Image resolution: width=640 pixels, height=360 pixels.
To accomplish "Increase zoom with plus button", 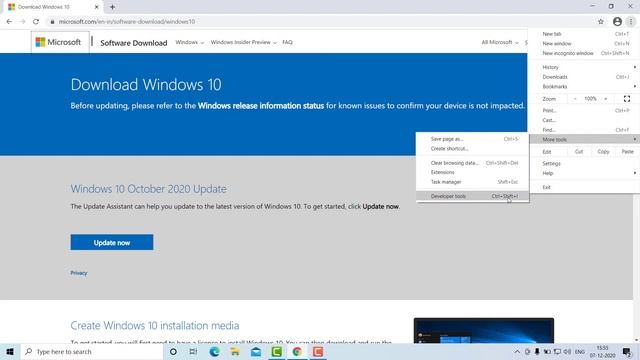I will pyautogui.click(x=606, y=99).
